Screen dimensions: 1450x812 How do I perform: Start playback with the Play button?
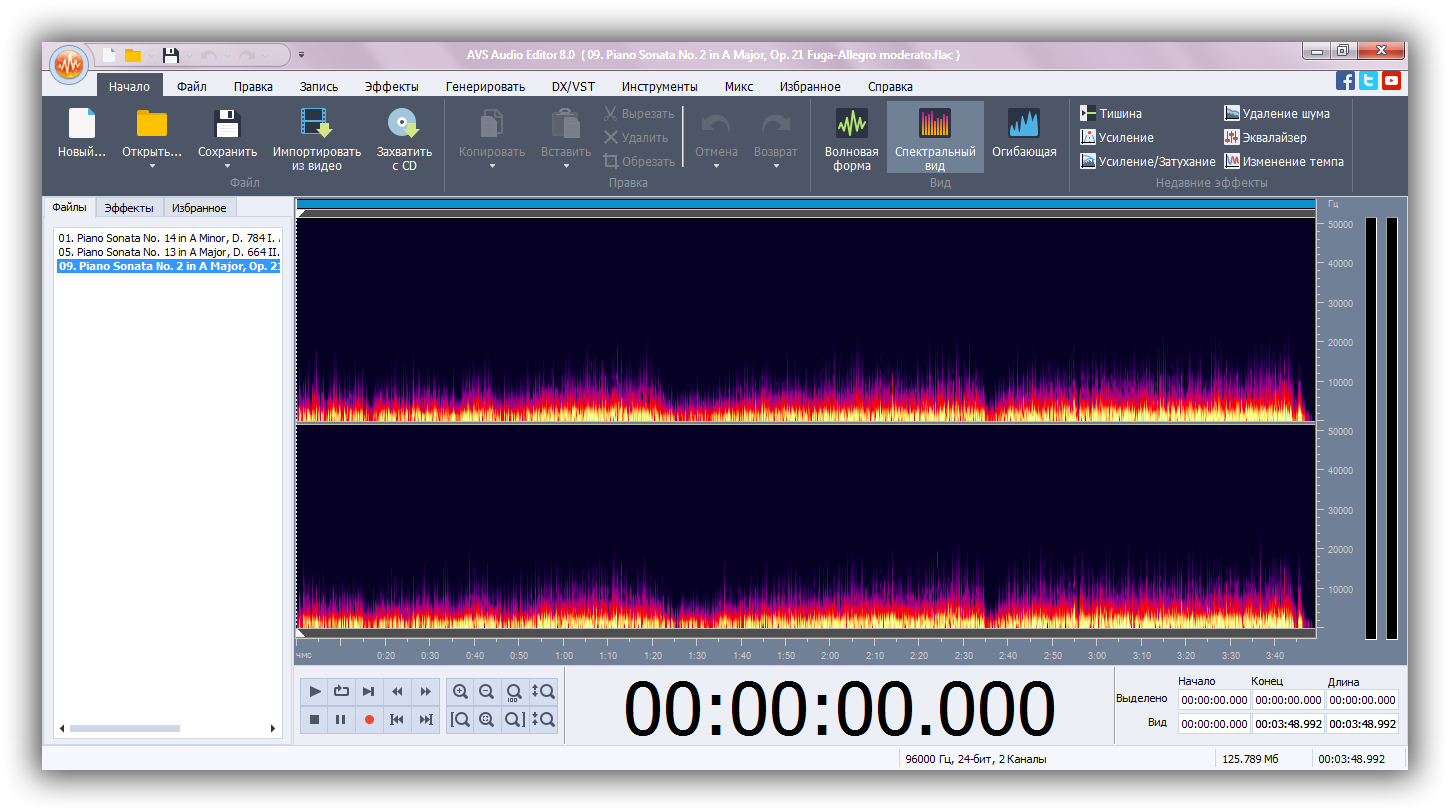pyautogui.click(x=315, y=691)
